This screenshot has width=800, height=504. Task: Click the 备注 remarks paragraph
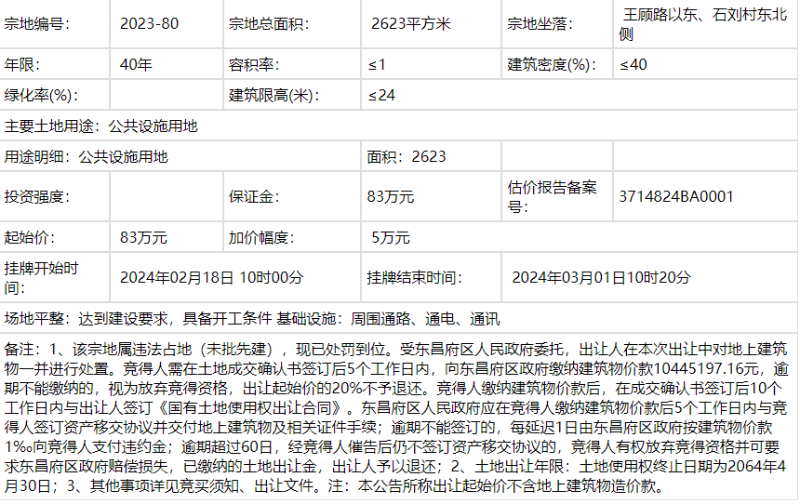click(400, 417)
